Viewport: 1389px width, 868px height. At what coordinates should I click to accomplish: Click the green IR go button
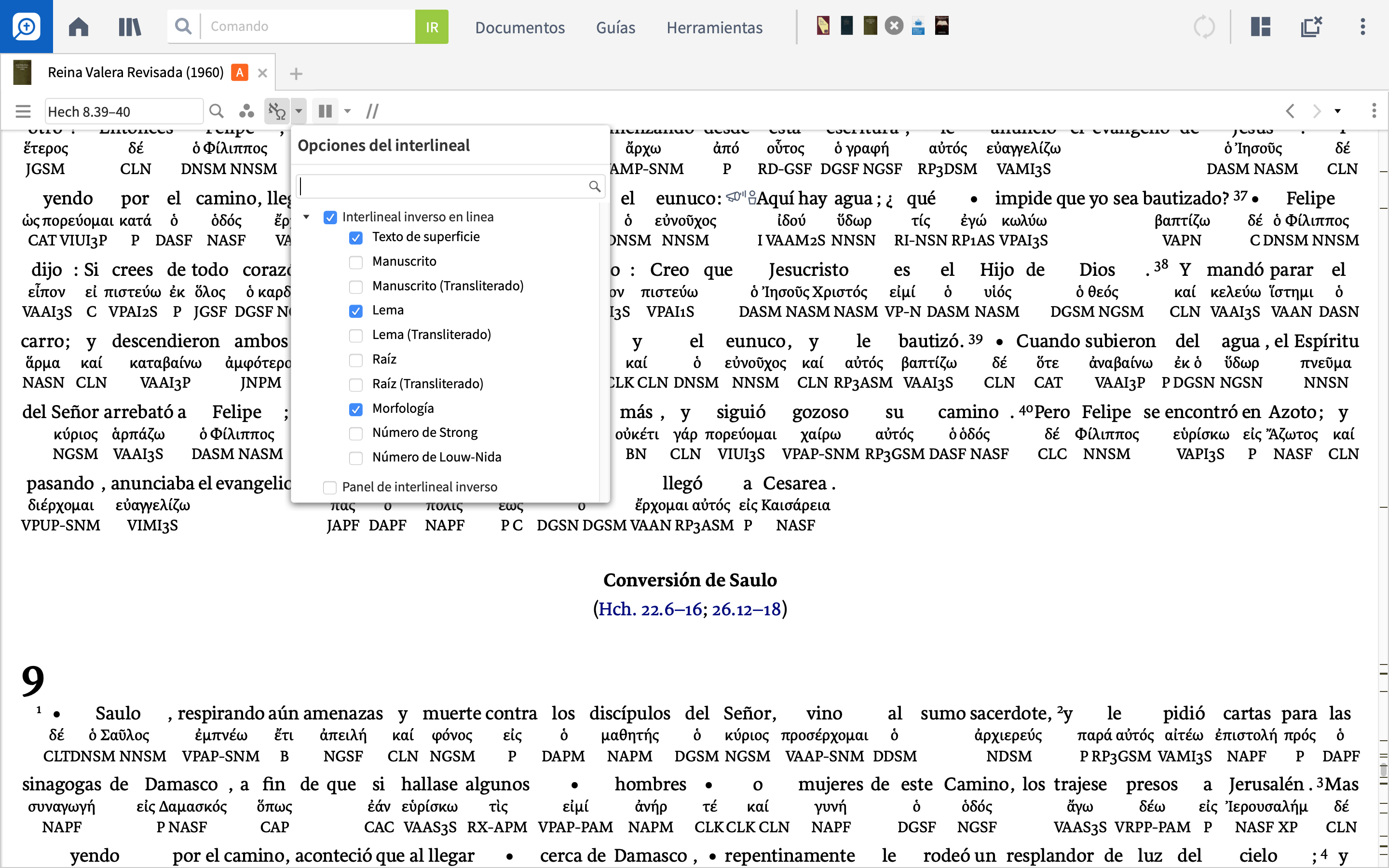pyautogui.click(x=432, y=27)
